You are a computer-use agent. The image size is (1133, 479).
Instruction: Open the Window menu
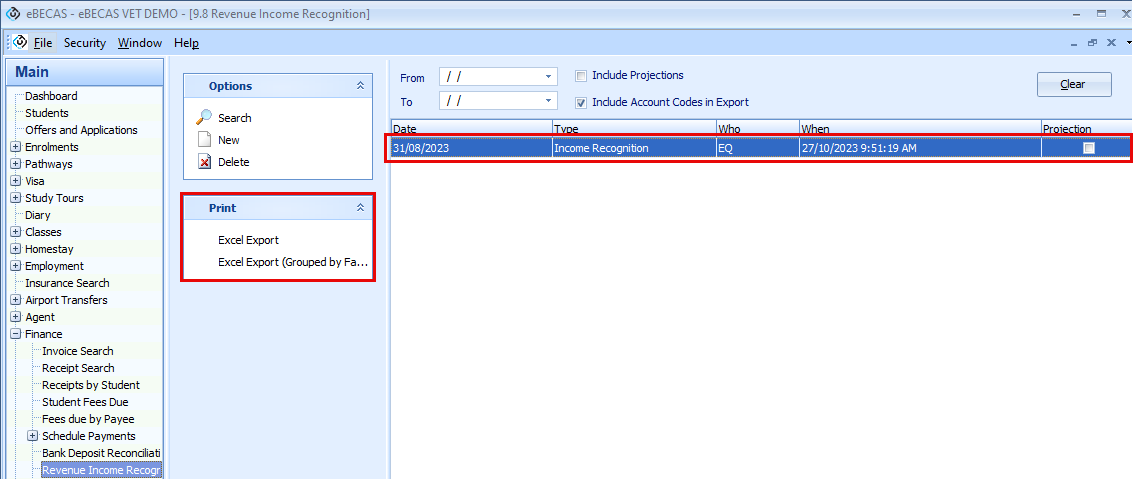point(139,43)
